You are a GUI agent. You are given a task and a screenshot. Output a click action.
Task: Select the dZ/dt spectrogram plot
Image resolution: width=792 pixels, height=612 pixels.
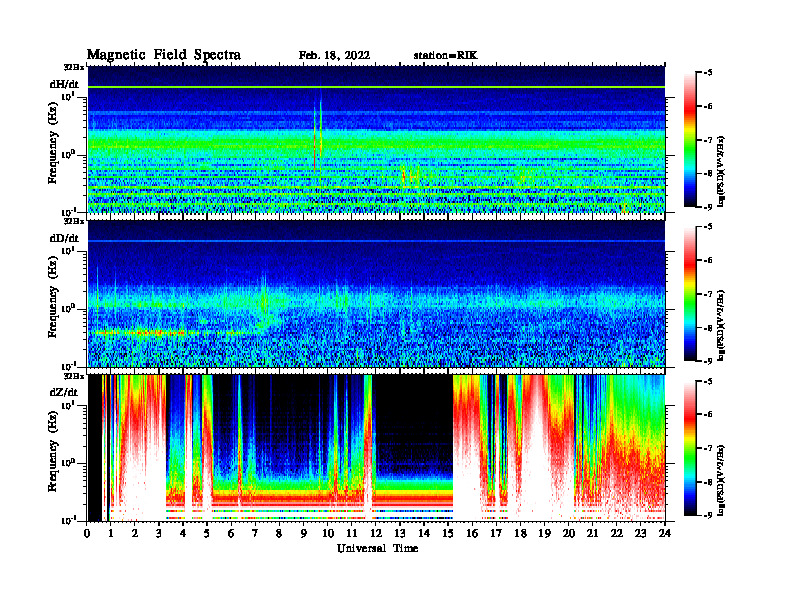(x=376, y=447)
